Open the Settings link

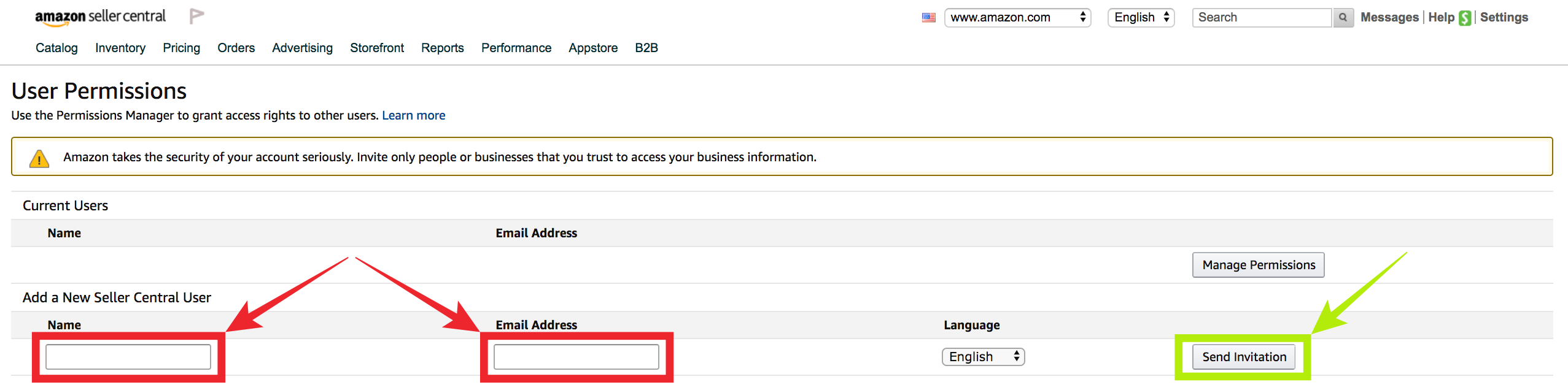click(x=1504, y=18)
